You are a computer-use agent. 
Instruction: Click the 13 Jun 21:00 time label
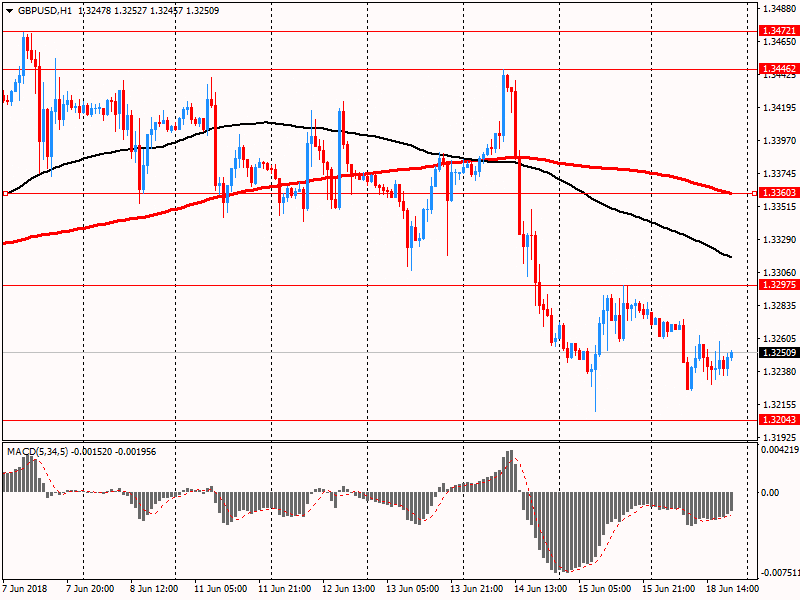point(477,589)
